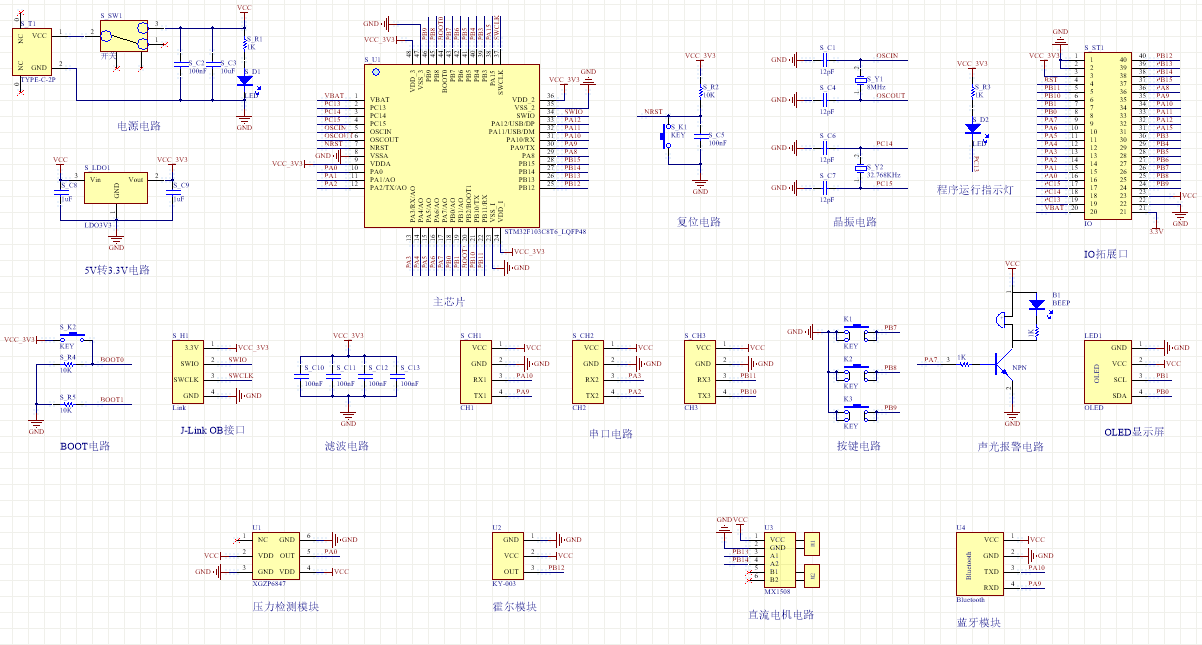Click the PB12 net label on KY-003 output
The width and height of the screenshot is (1202, 645).
(x=556, y=567)
